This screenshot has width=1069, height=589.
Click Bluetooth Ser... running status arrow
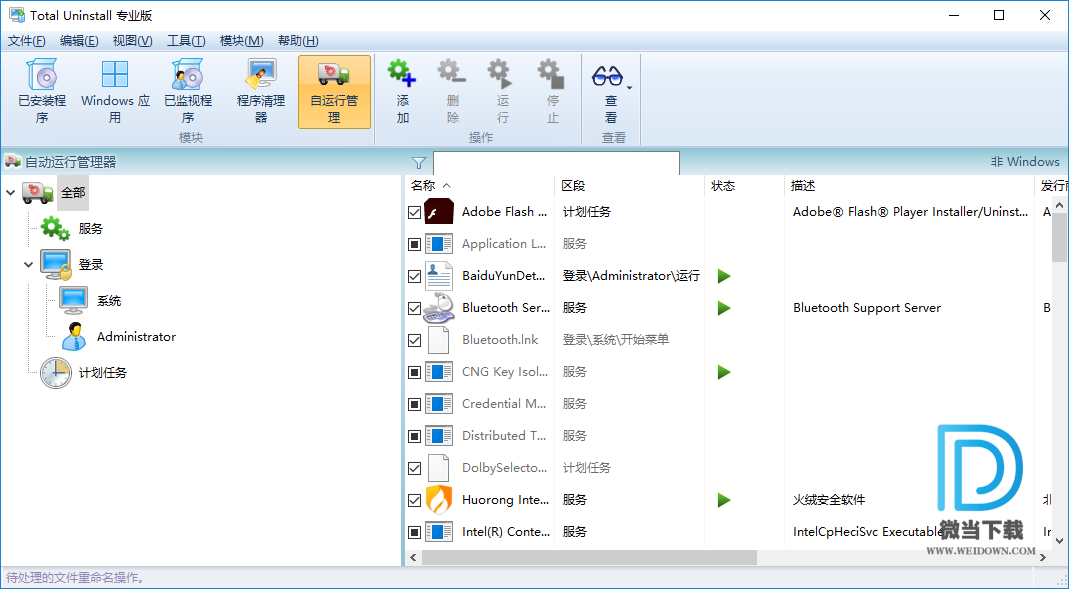click(724, 308)
